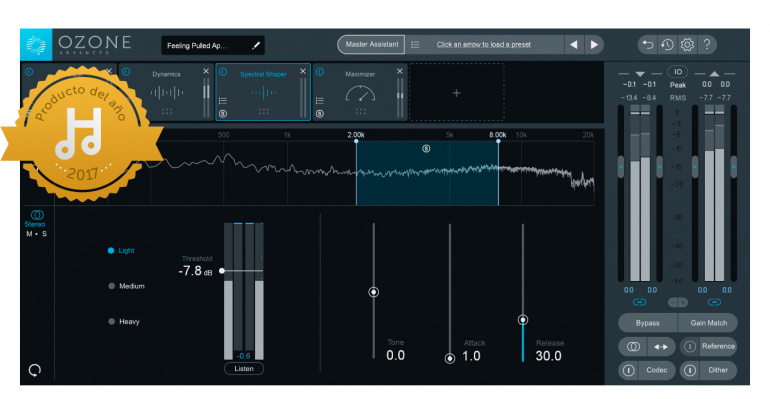770x399 pixels.
Task: Click the output up-triangle icon above meters
Action: click(x=715, y=74)
